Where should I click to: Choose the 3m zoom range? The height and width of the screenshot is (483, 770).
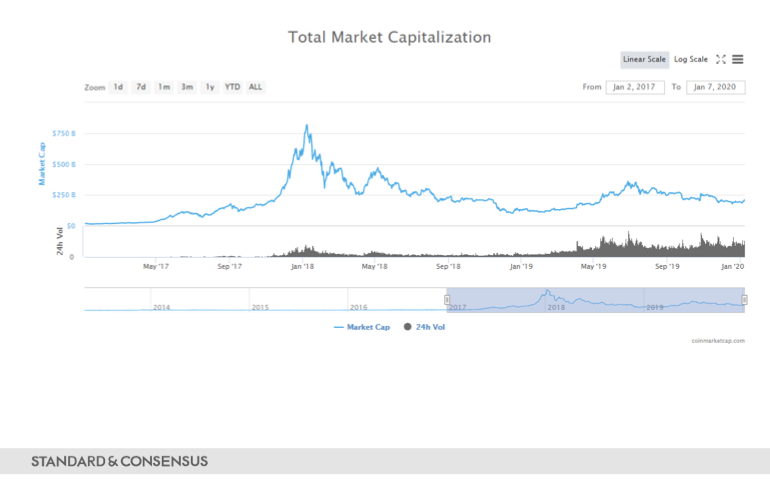187,87
